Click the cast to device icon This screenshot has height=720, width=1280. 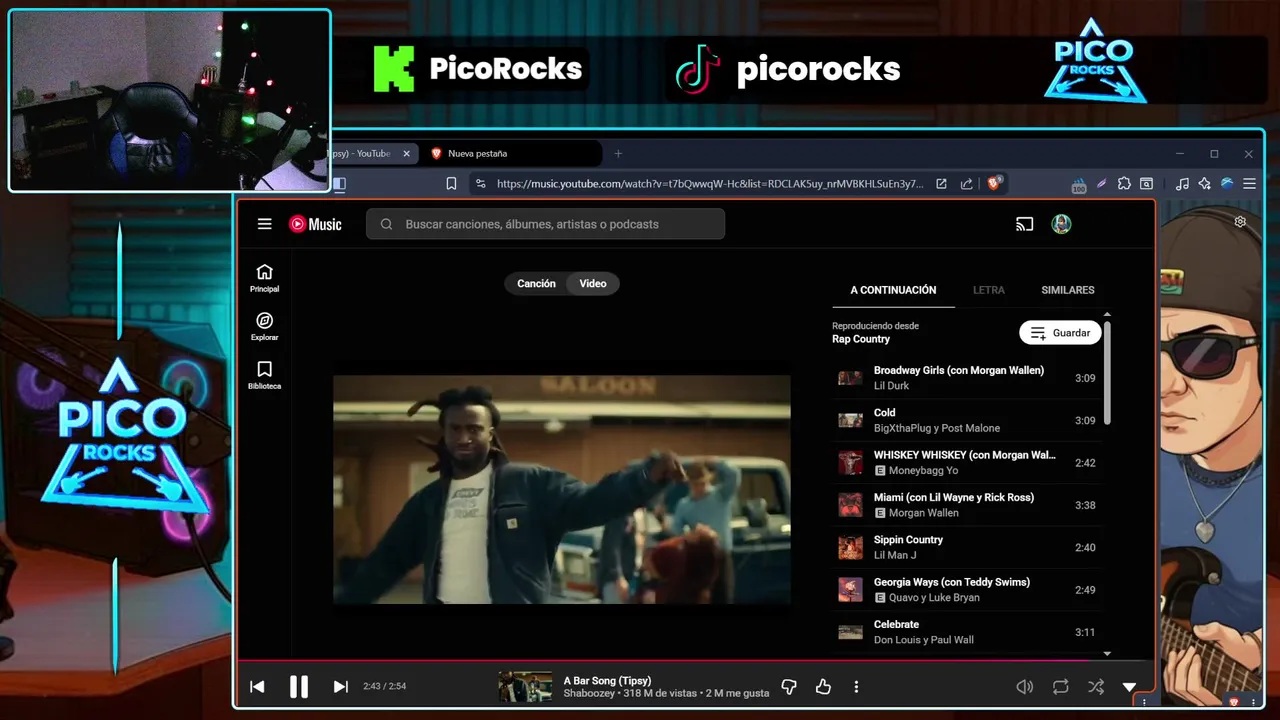1024,224
